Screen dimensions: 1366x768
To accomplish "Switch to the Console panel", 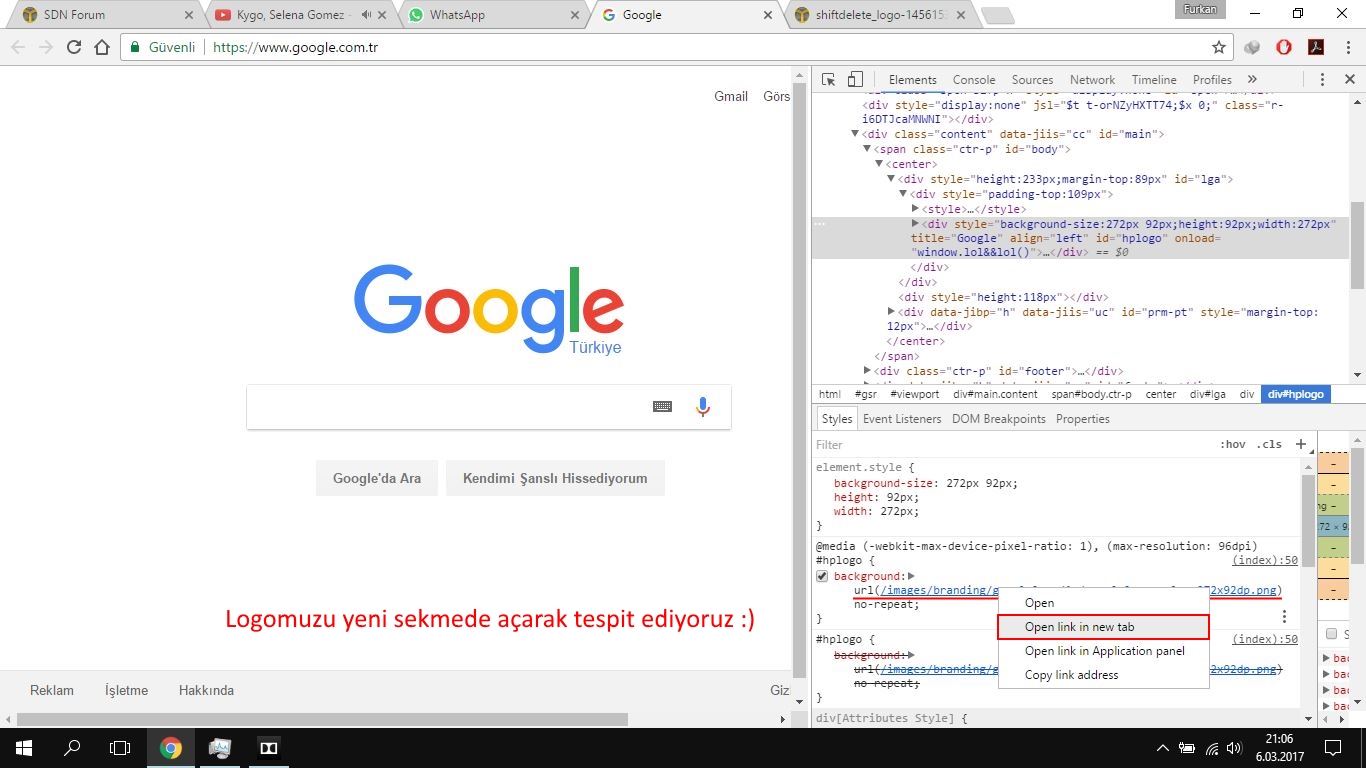I will [974, 80].
